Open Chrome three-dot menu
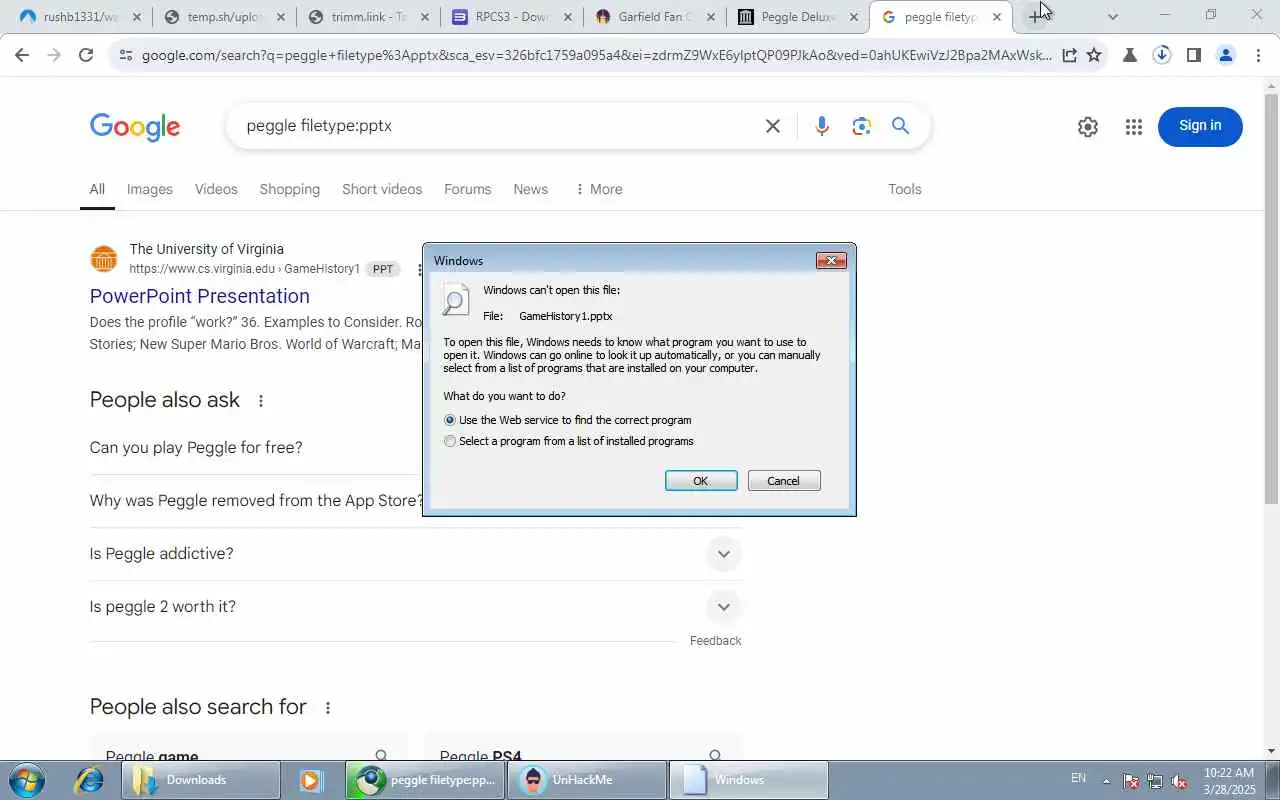 [1258, 55]
